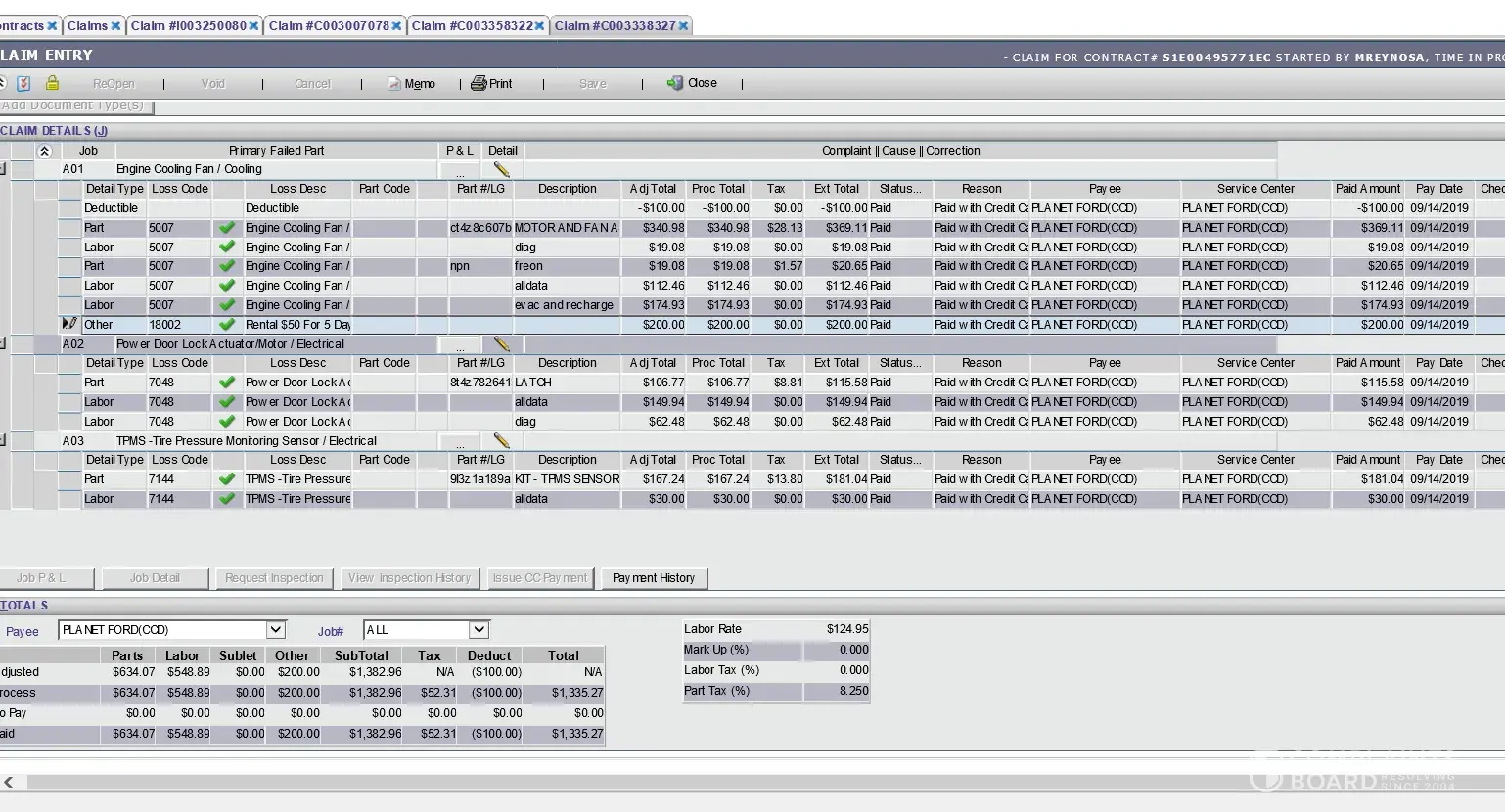
Task: Click the yellow padlock lock icon
Action: coord(53,83)
